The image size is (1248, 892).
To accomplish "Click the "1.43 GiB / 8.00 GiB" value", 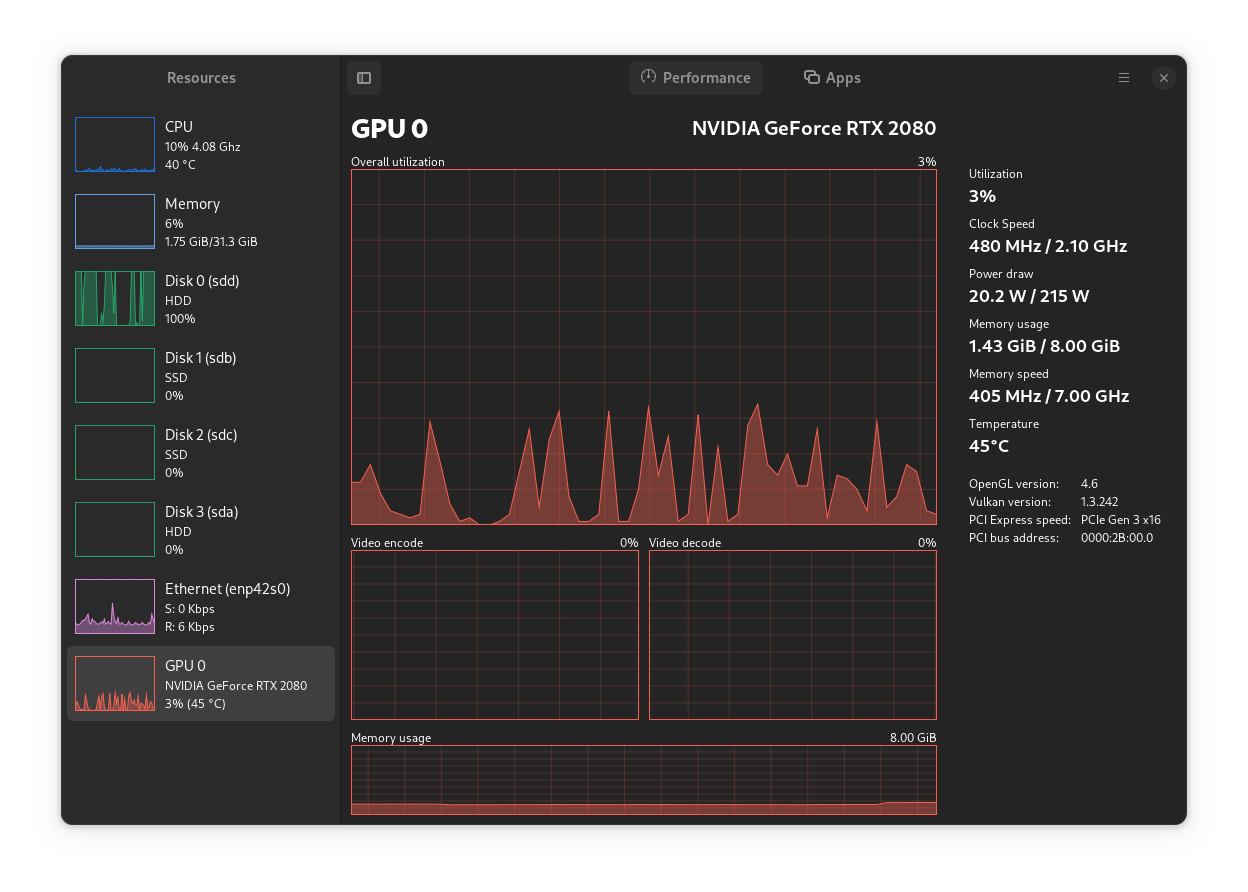I will coord(1044,346).
